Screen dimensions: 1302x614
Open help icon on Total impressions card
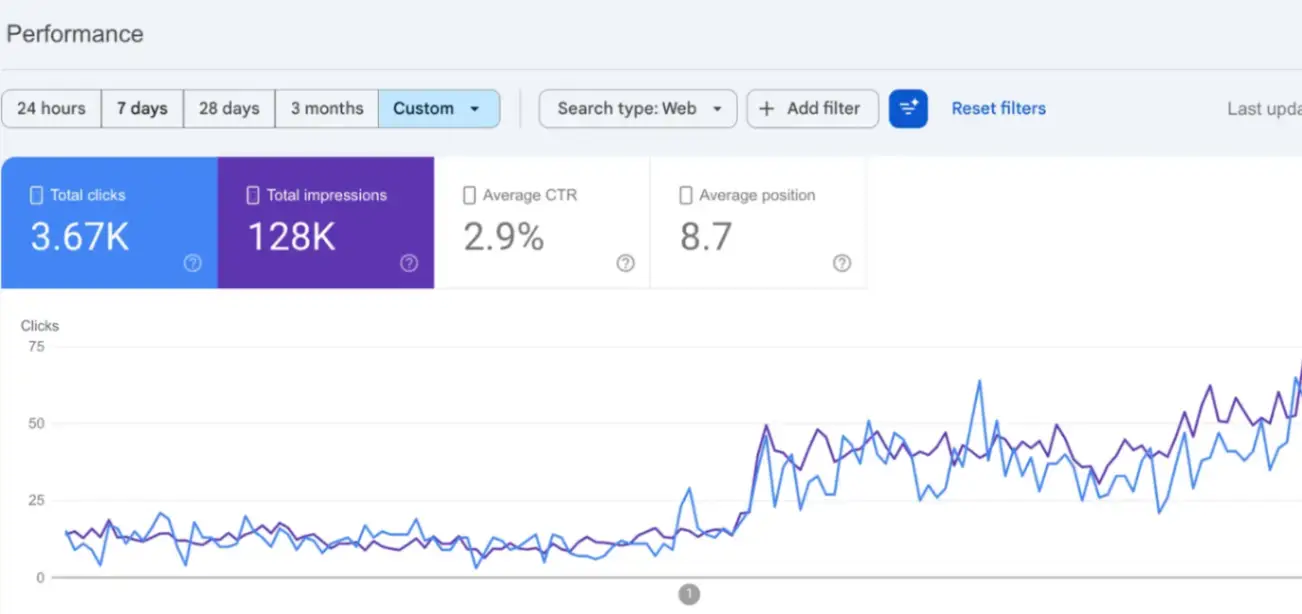(409, 263)
